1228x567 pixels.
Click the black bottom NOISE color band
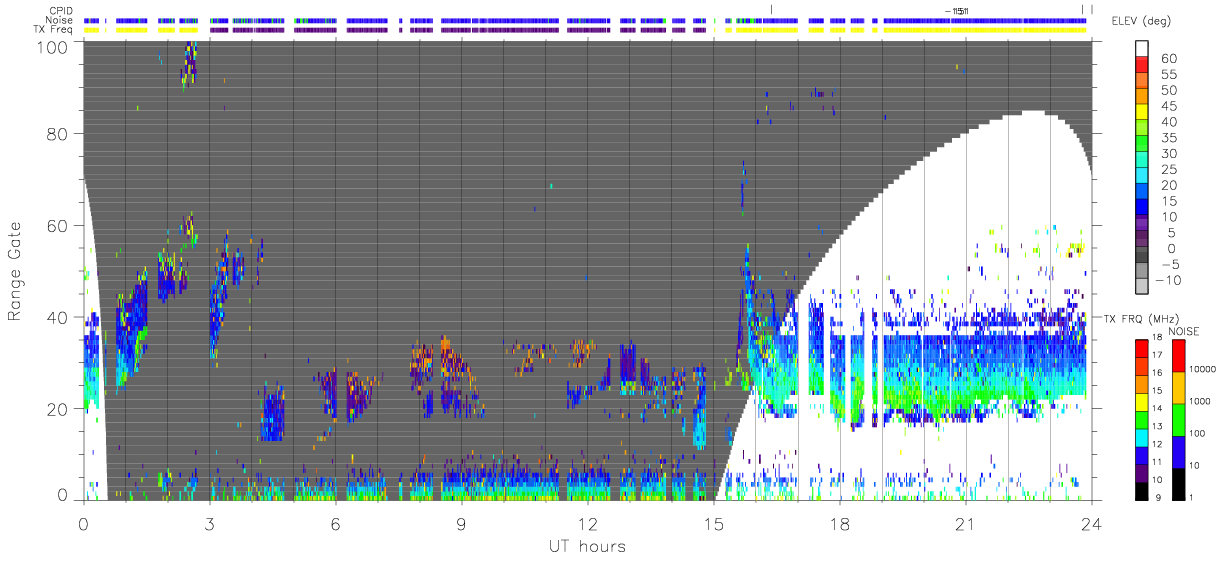1181,483
